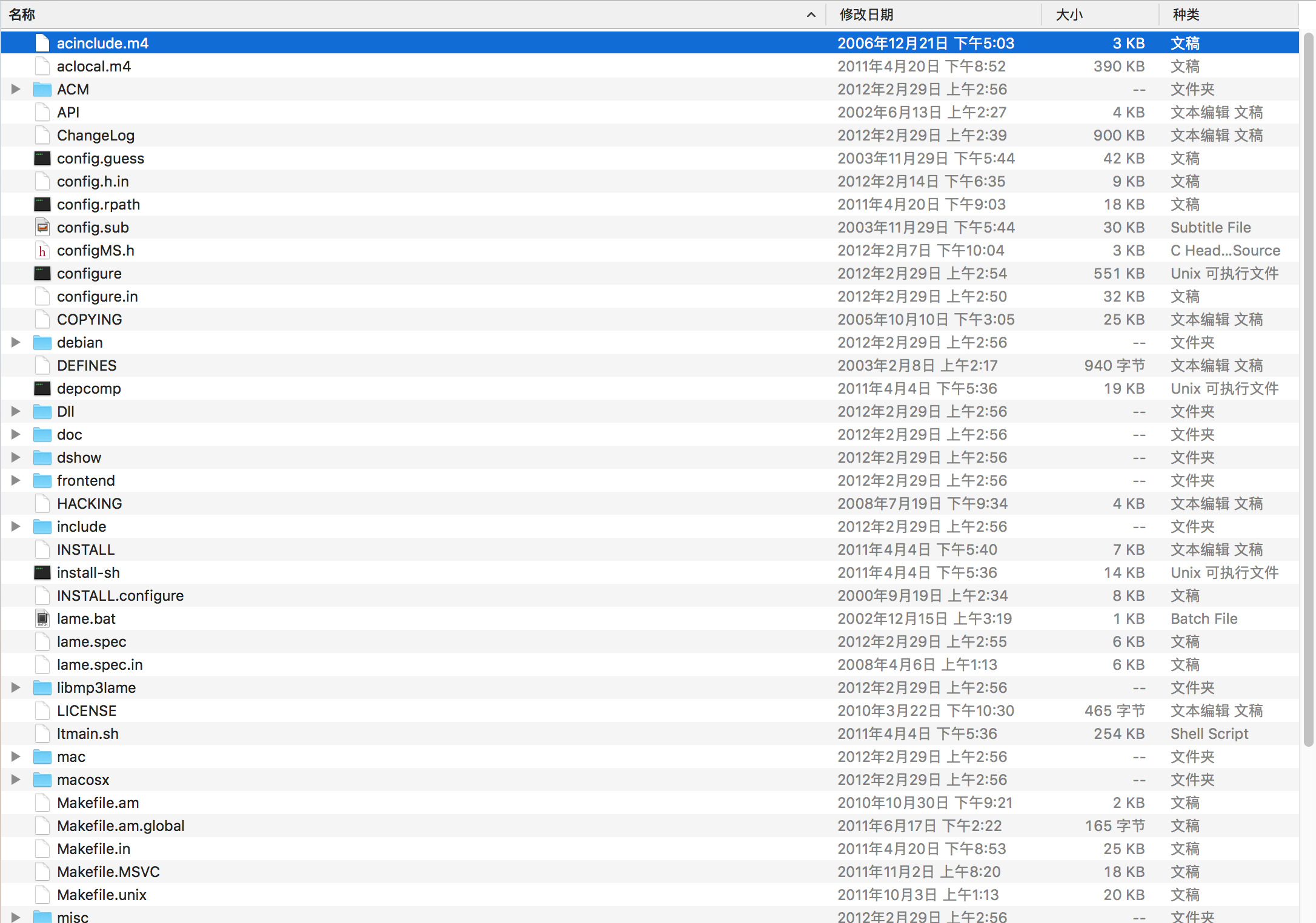Click the Shell Script kind label
The width and height of the screenshot is (1316, 923).
[x=1209, y=733]
